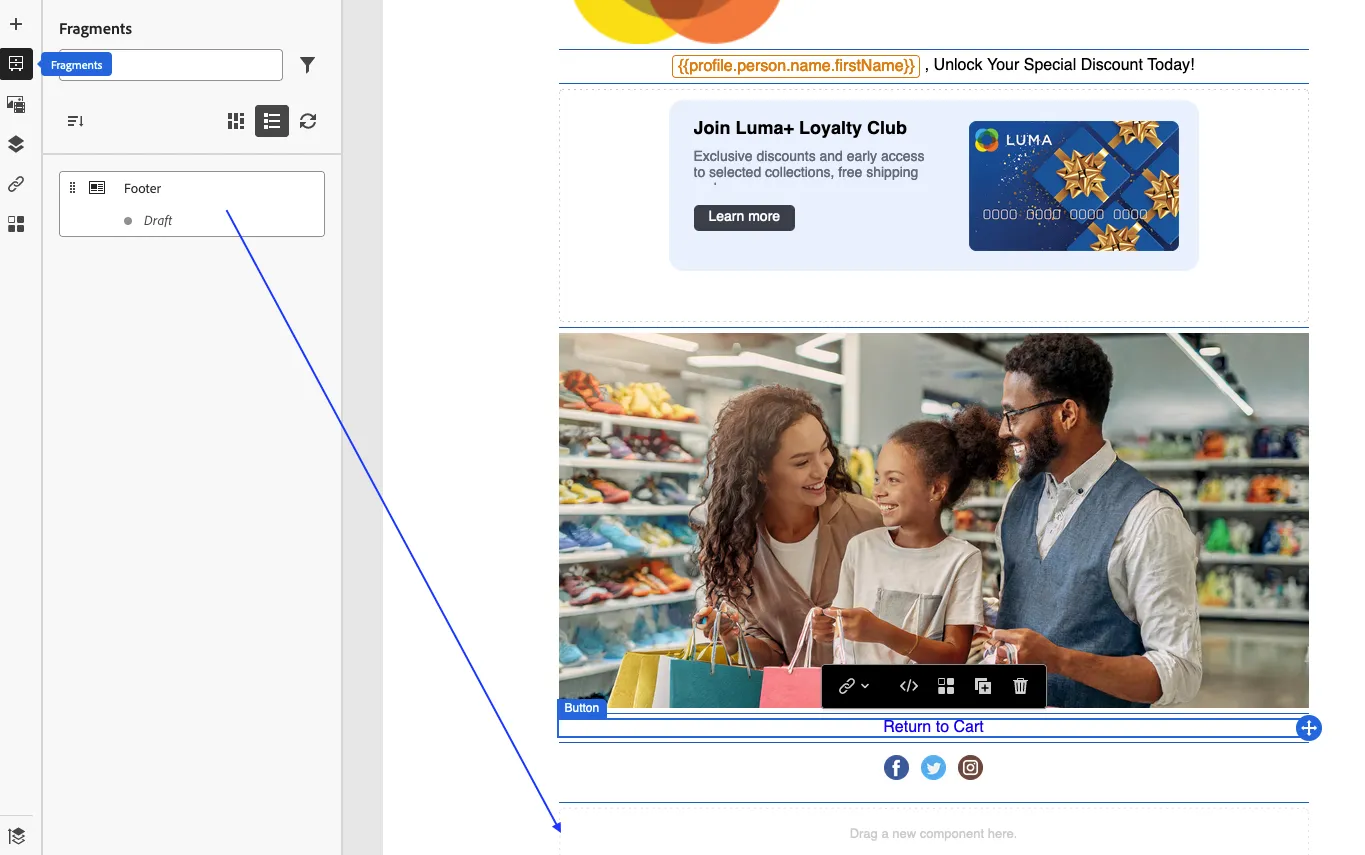Click the four-squares icon in button toolbar
Screen dimensions: 1365x855
[946, 686]
